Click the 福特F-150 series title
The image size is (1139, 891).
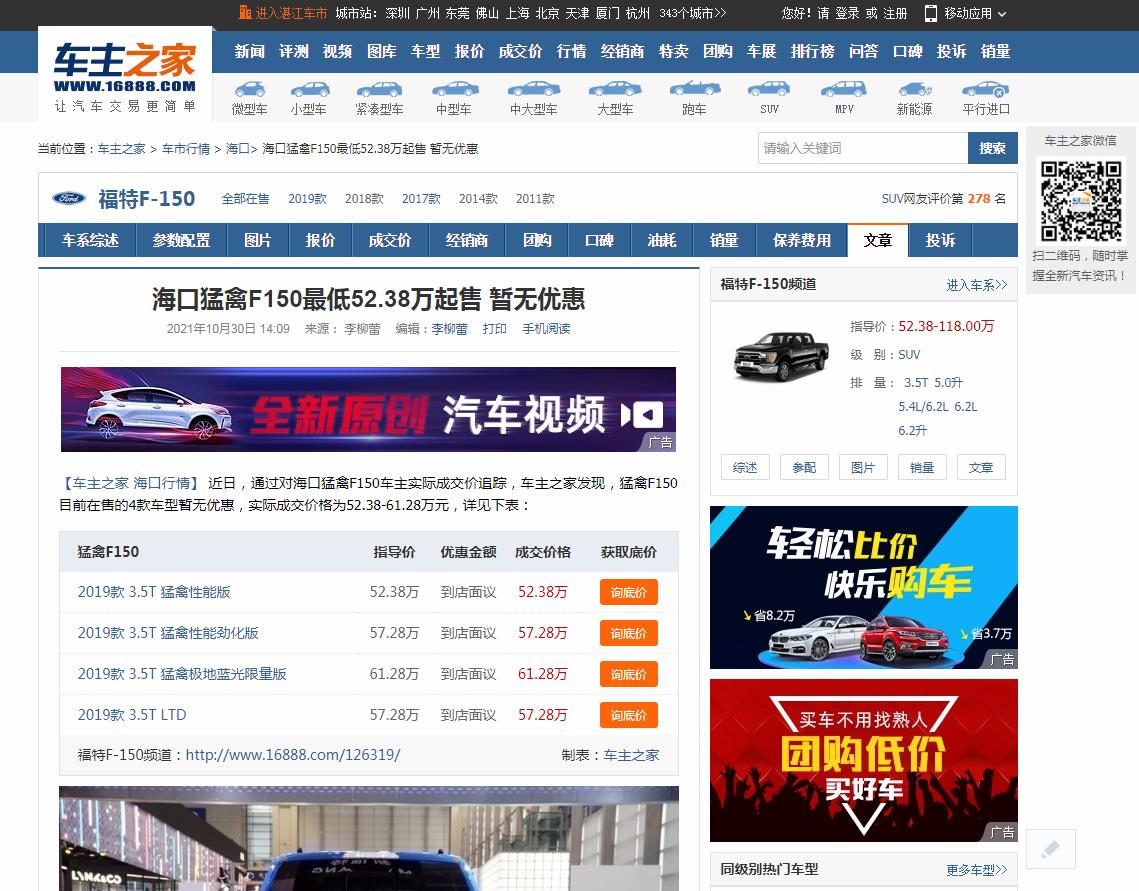pyautogui.click(x=147, y=198)
